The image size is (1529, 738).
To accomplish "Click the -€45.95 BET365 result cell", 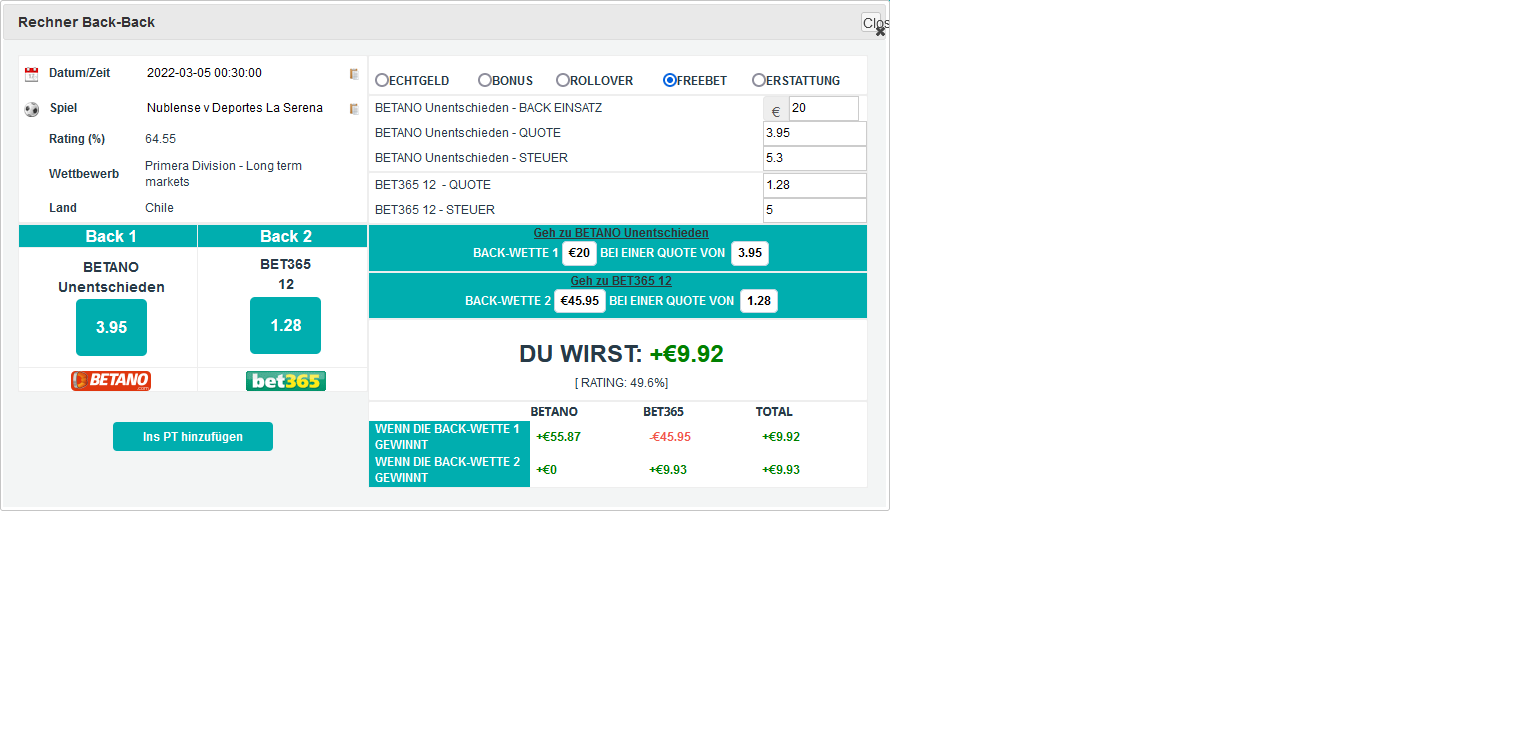I will coord(670,437).
